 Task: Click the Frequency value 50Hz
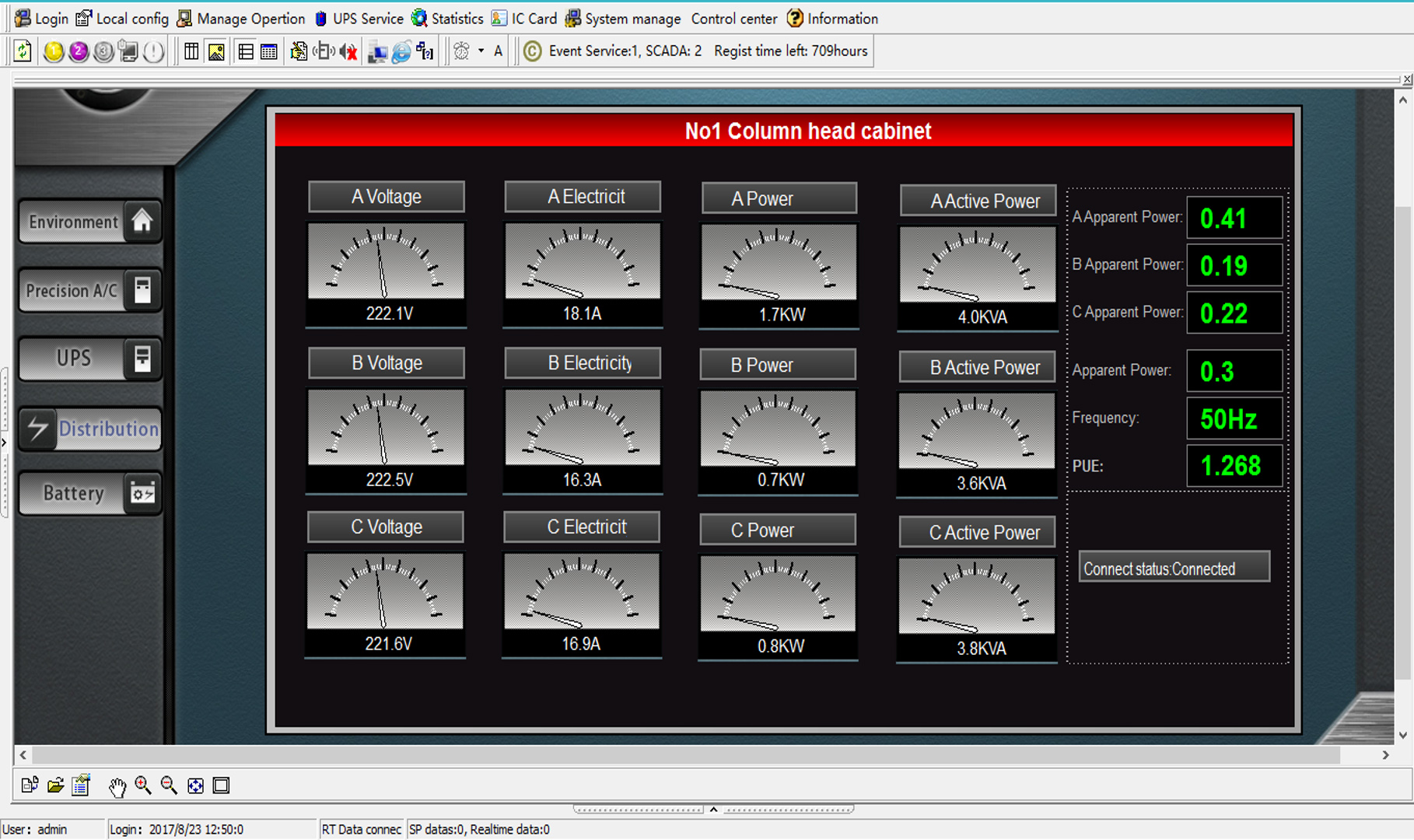1234,418
